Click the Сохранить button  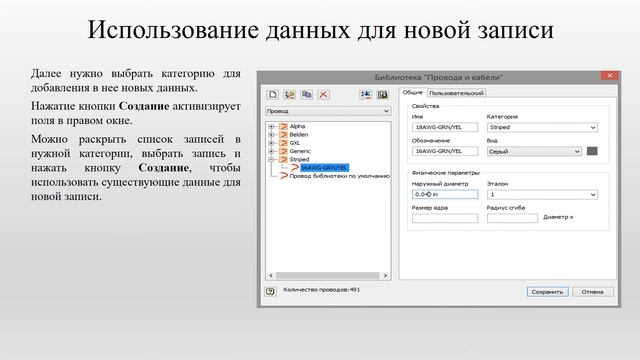point(547,292)
